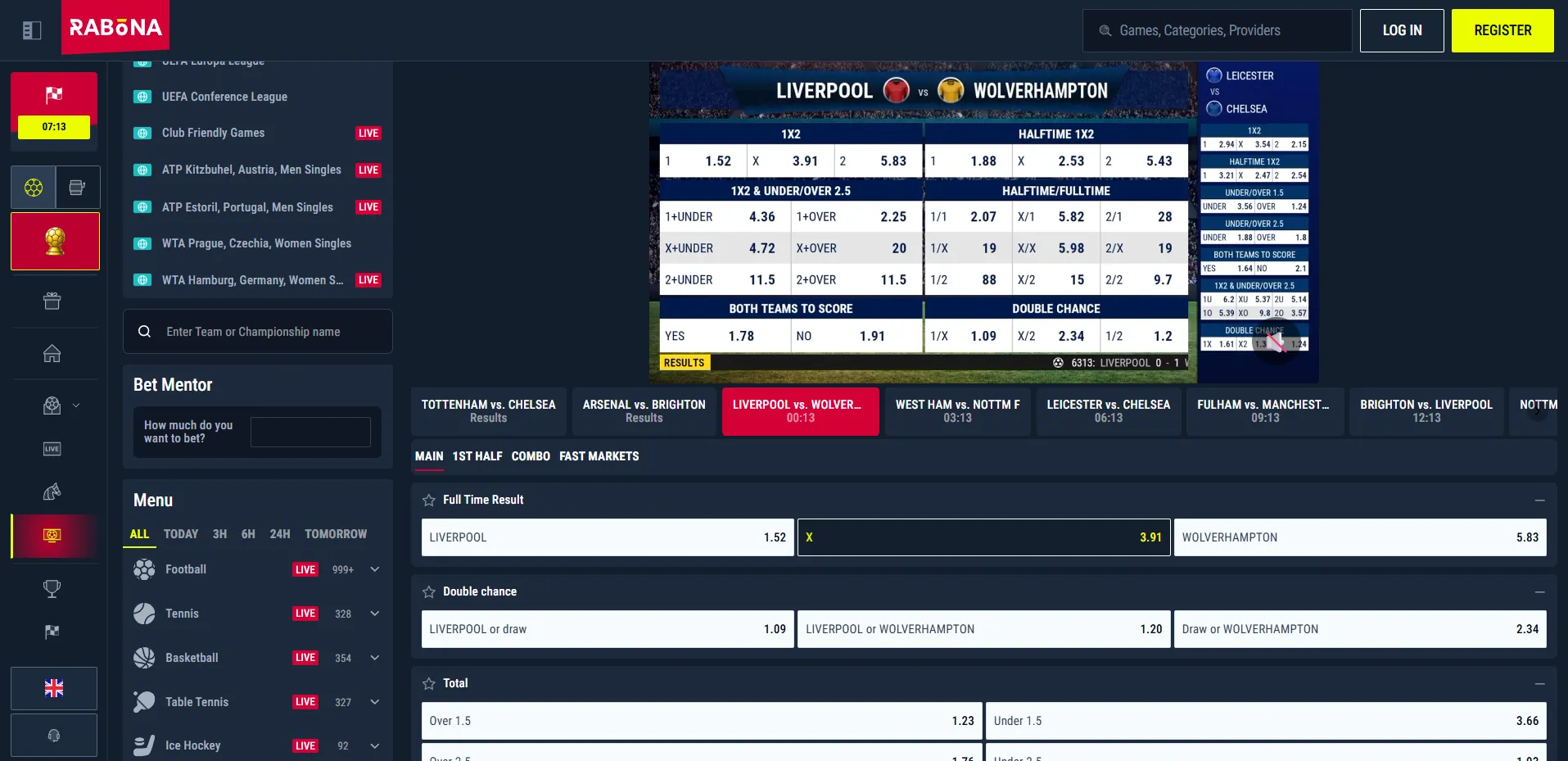Collapse the Total market section
This screenshot has height=761, width=1568.
1539,683
